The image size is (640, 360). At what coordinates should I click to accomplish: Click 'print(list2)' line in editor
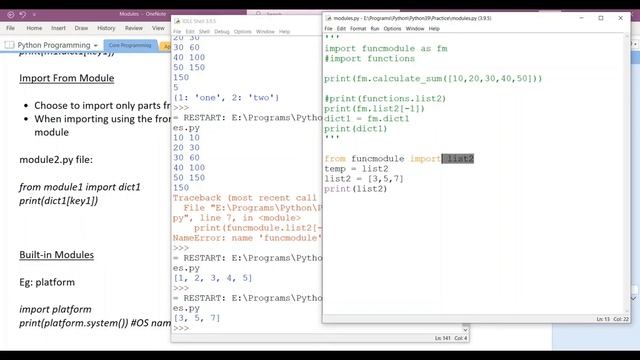coord(355,189)
